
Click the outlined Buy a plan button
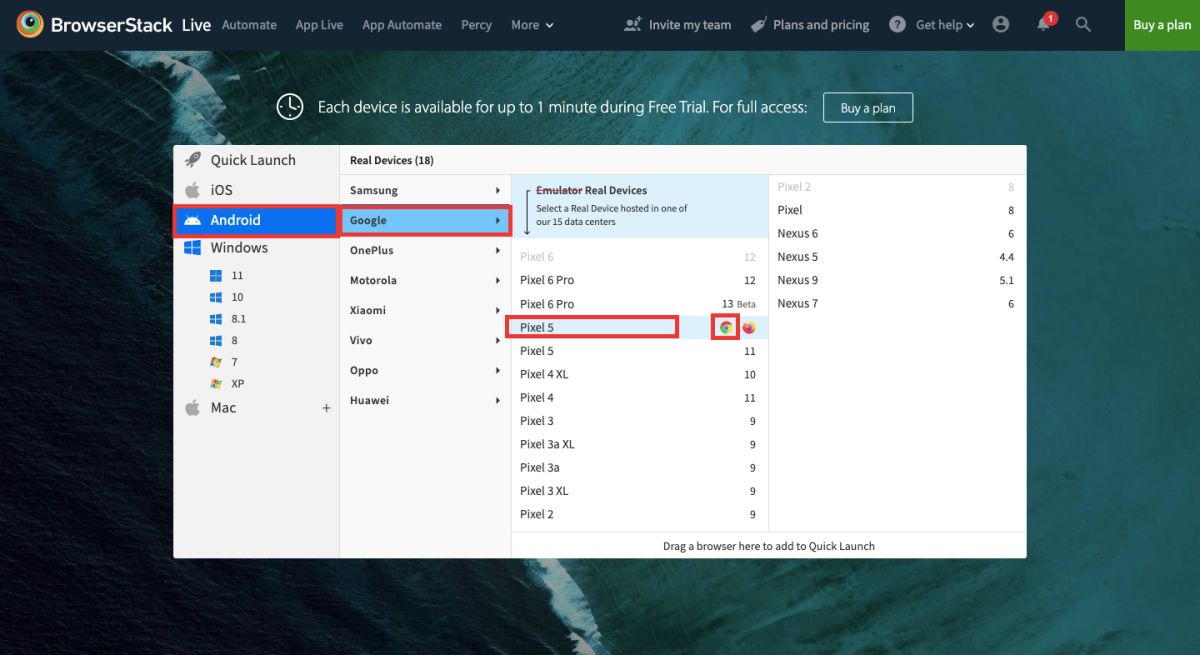point(868,108)
